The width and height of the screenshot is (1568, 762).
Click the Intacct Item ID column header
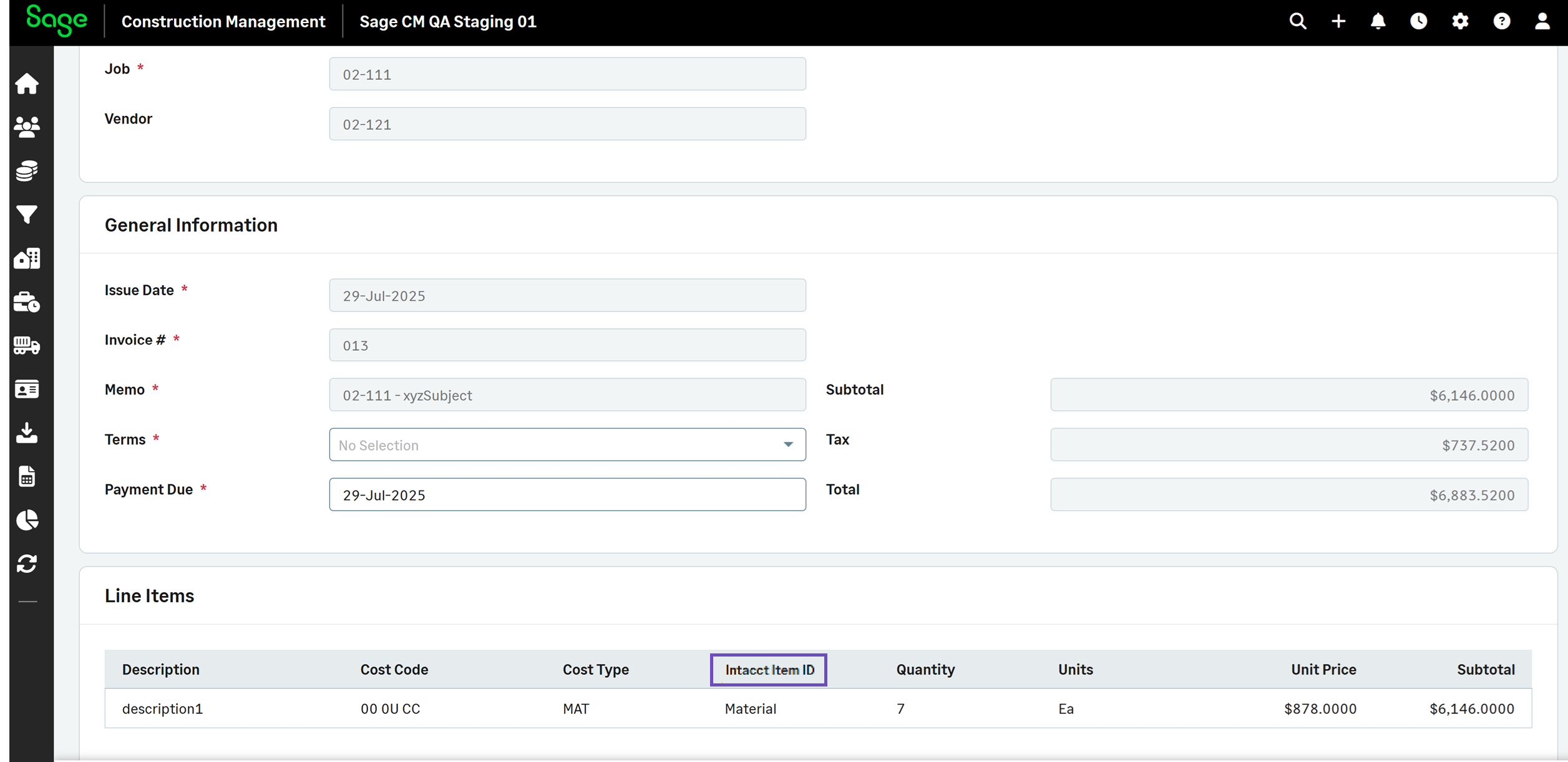tap(769, 670)
